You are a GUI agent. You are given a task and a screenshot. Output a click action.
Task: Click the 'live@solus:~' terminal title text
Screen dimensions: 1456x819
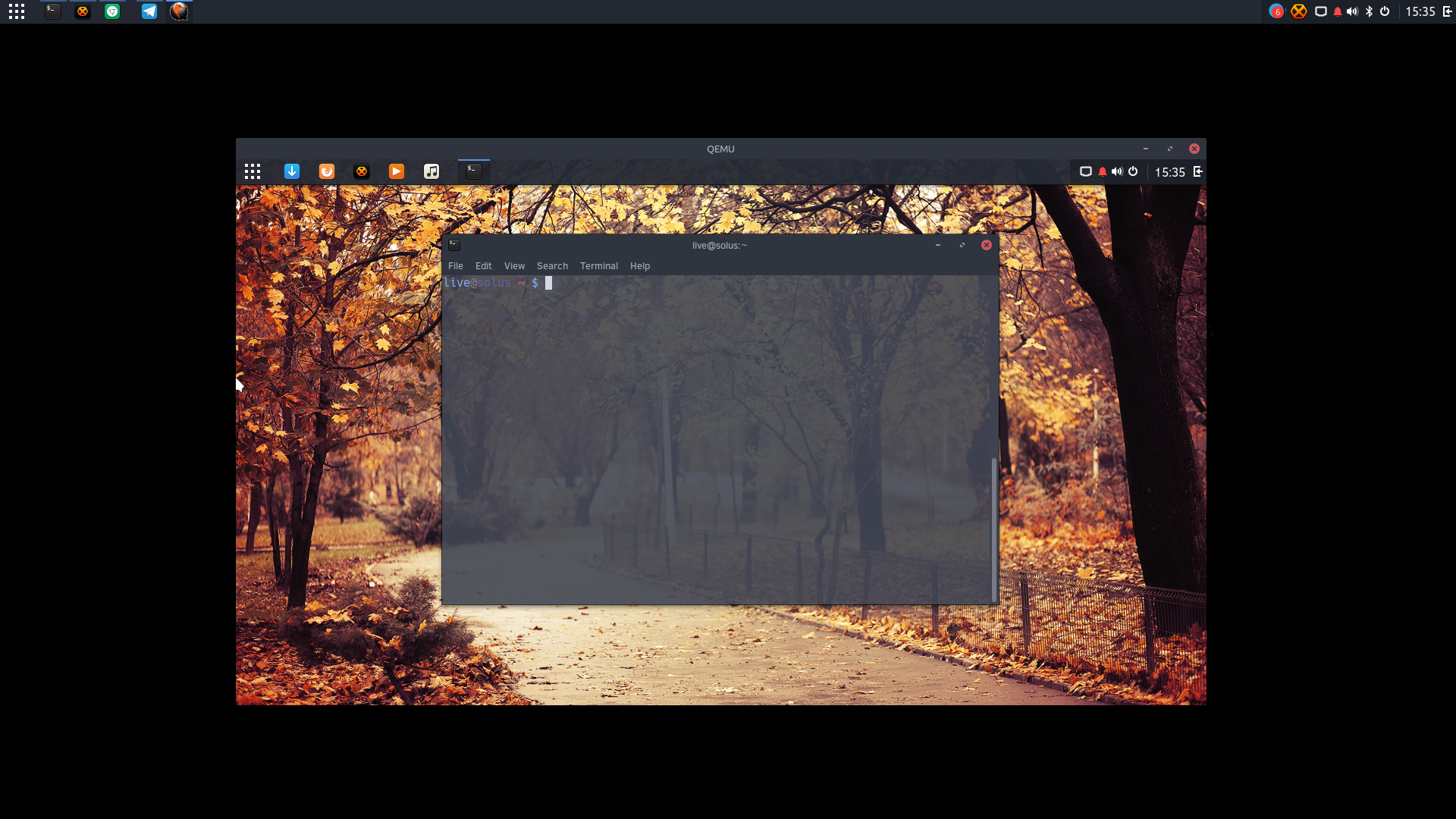pyautogui.click(x=720, y=246)
